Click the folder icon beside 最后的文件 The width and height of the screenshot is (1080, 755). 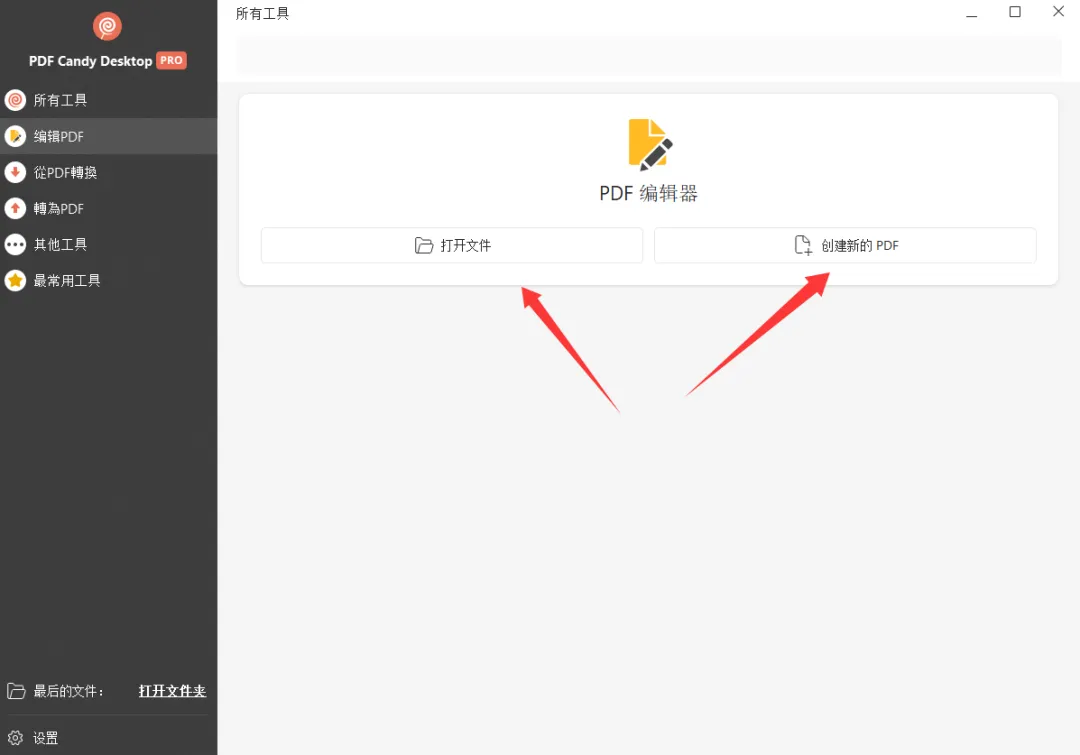[x=16, y=691]
